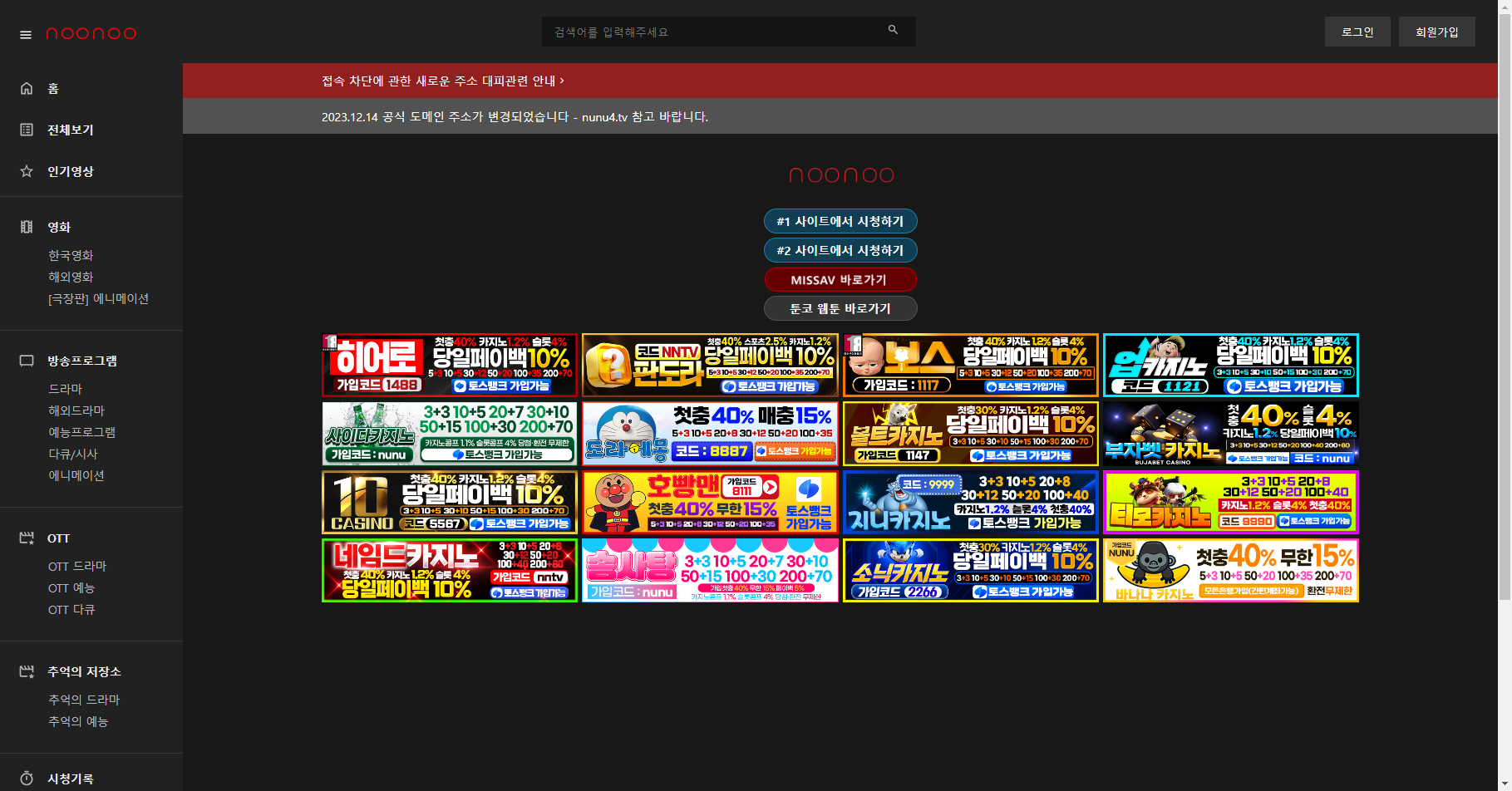Click the domain change notice text

515,116
